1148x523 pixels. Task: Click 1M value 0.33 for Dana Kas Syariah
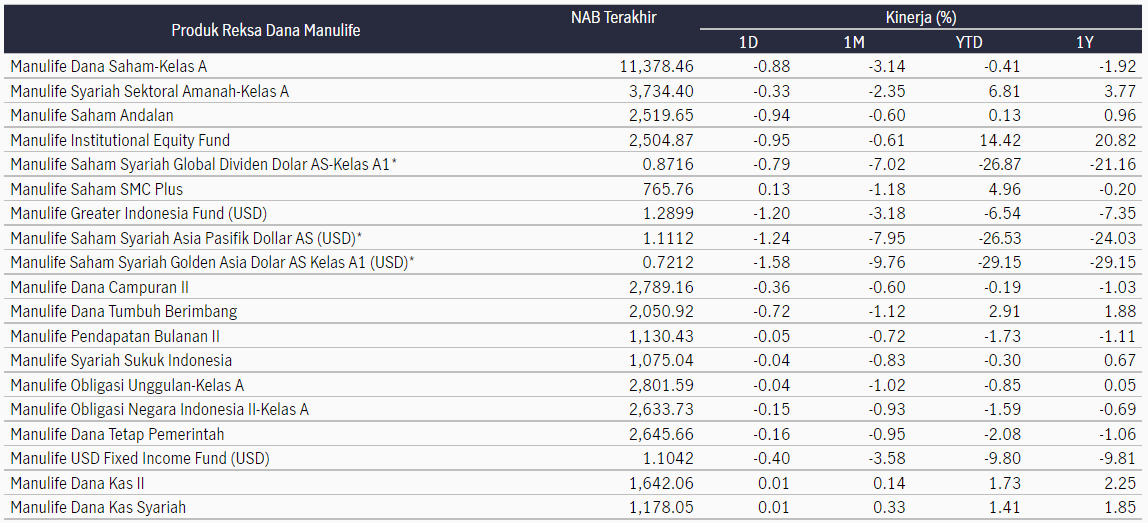click(890, 508)
